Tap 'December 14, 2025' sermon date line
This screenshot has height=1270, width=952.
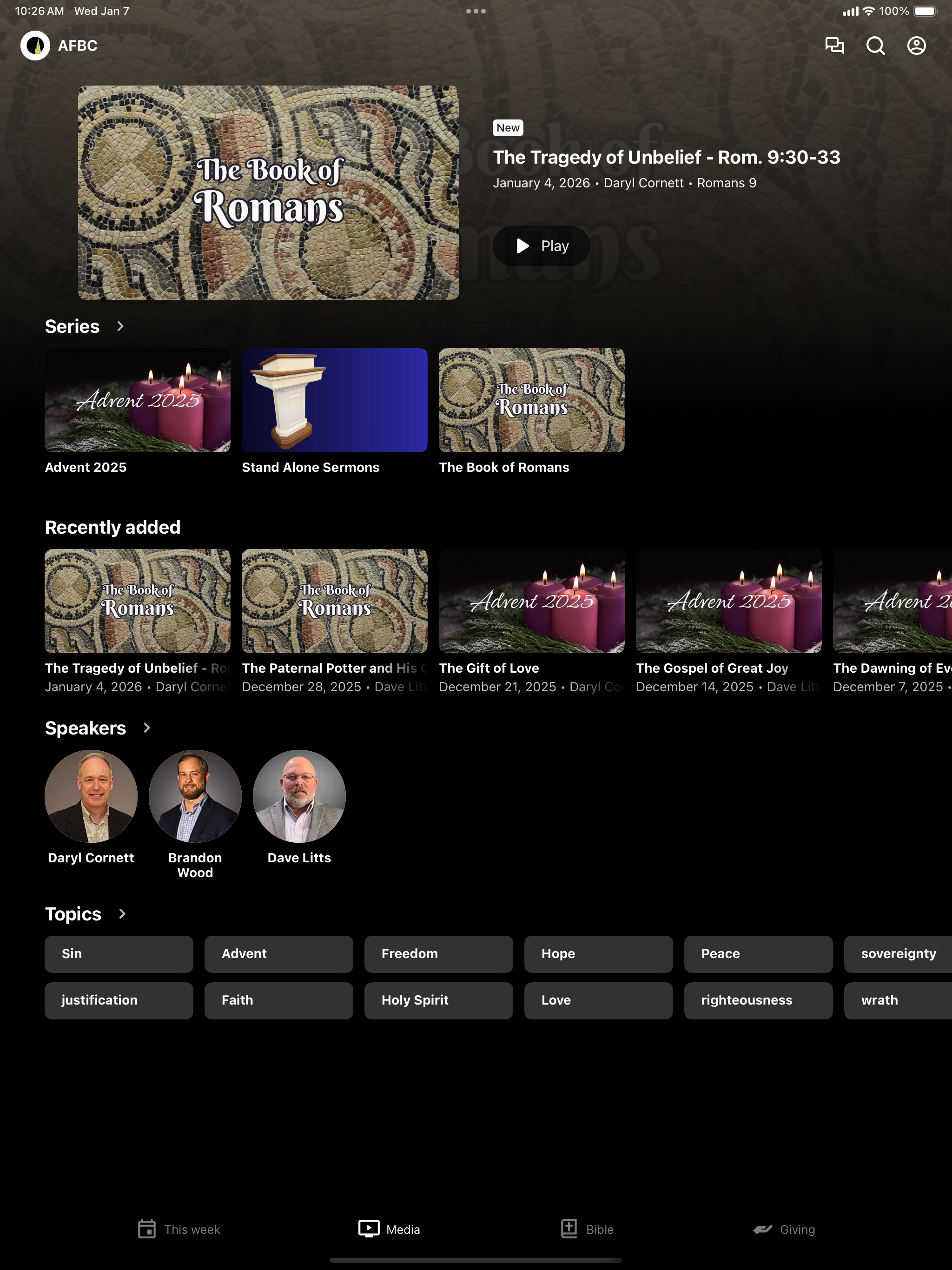pyautogui.click(x=728, y=687)
